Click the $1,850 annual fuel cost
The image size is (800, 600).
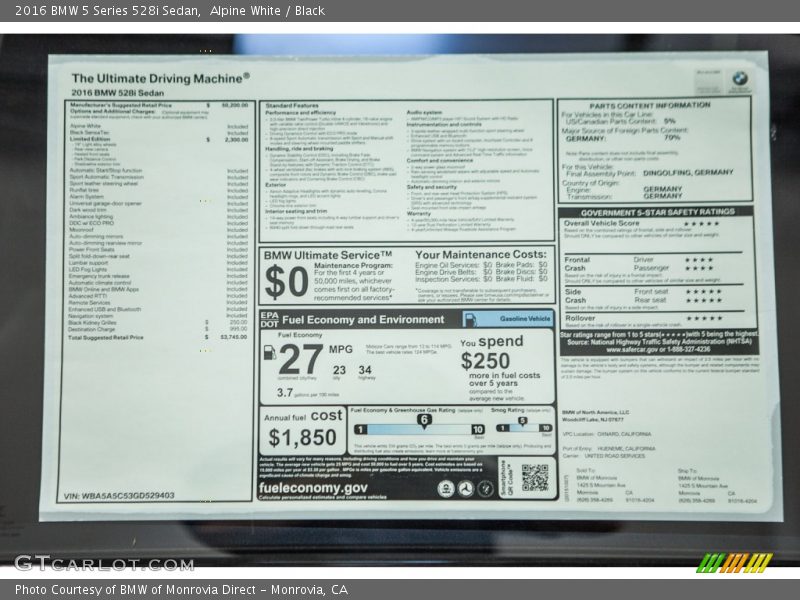(303, 436)
